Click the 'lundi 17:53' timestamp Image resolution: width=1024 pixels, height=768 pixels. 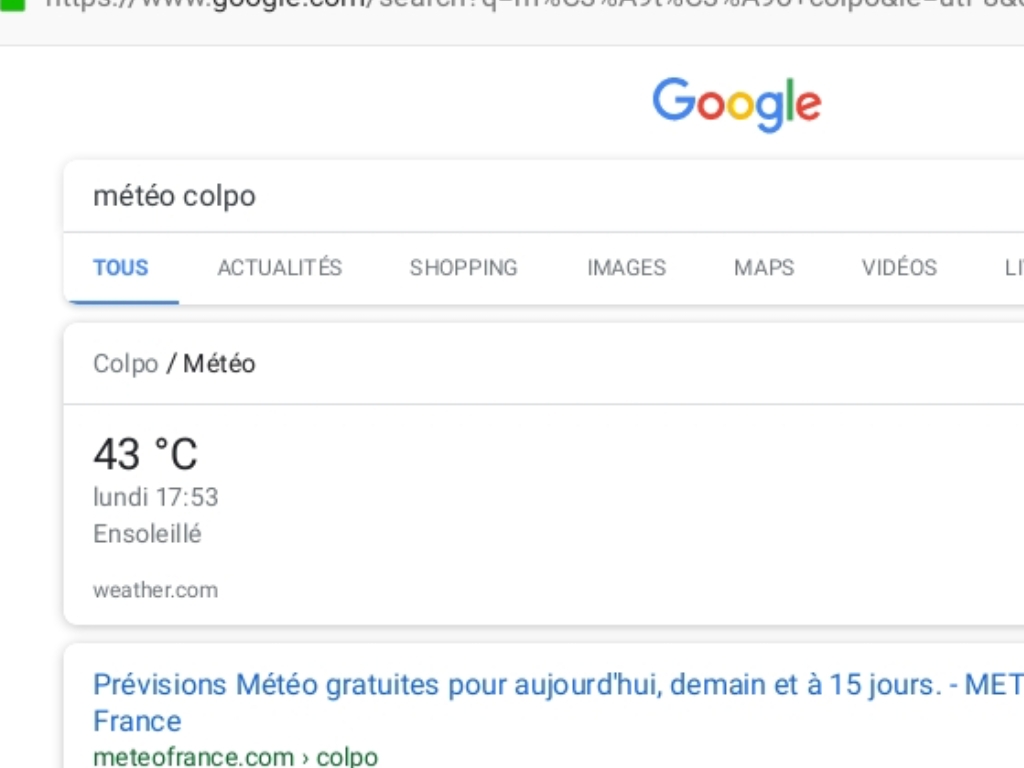click(x=155, y=497)
